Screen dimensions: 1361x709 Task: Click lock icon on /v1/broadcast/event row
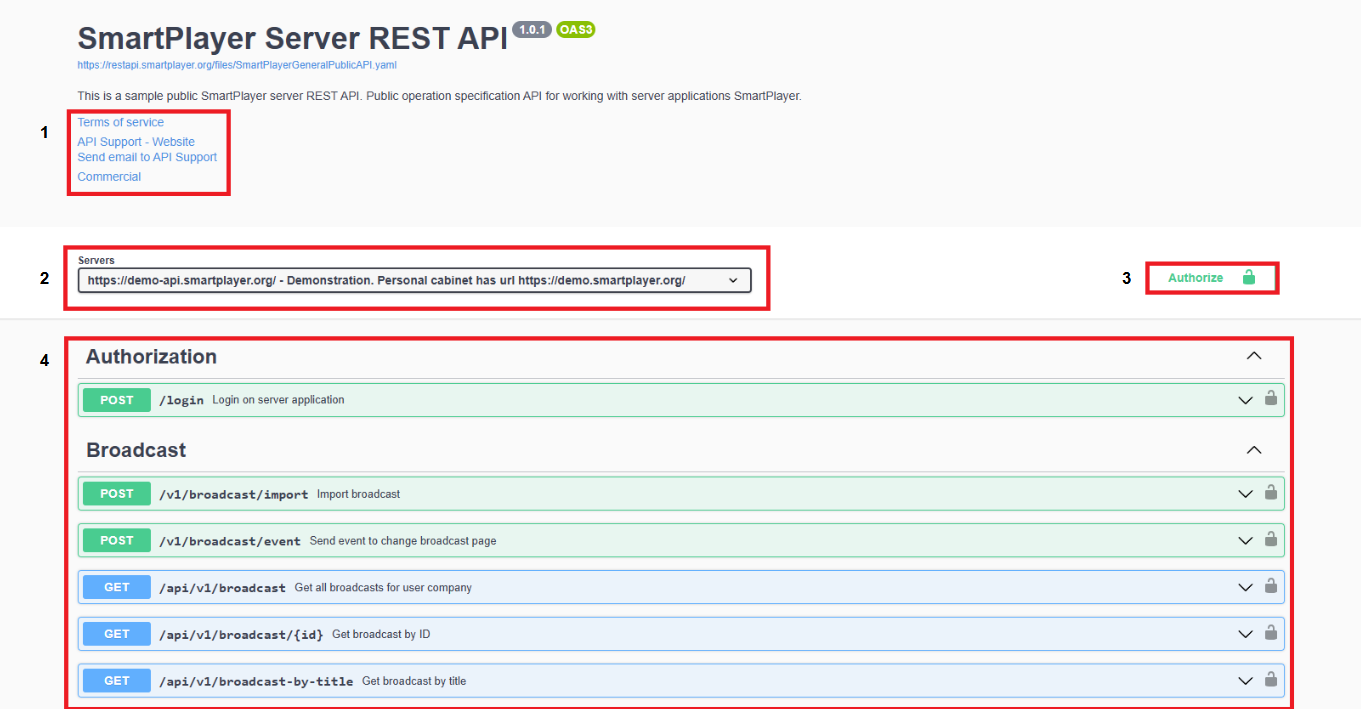(1270, 539)
